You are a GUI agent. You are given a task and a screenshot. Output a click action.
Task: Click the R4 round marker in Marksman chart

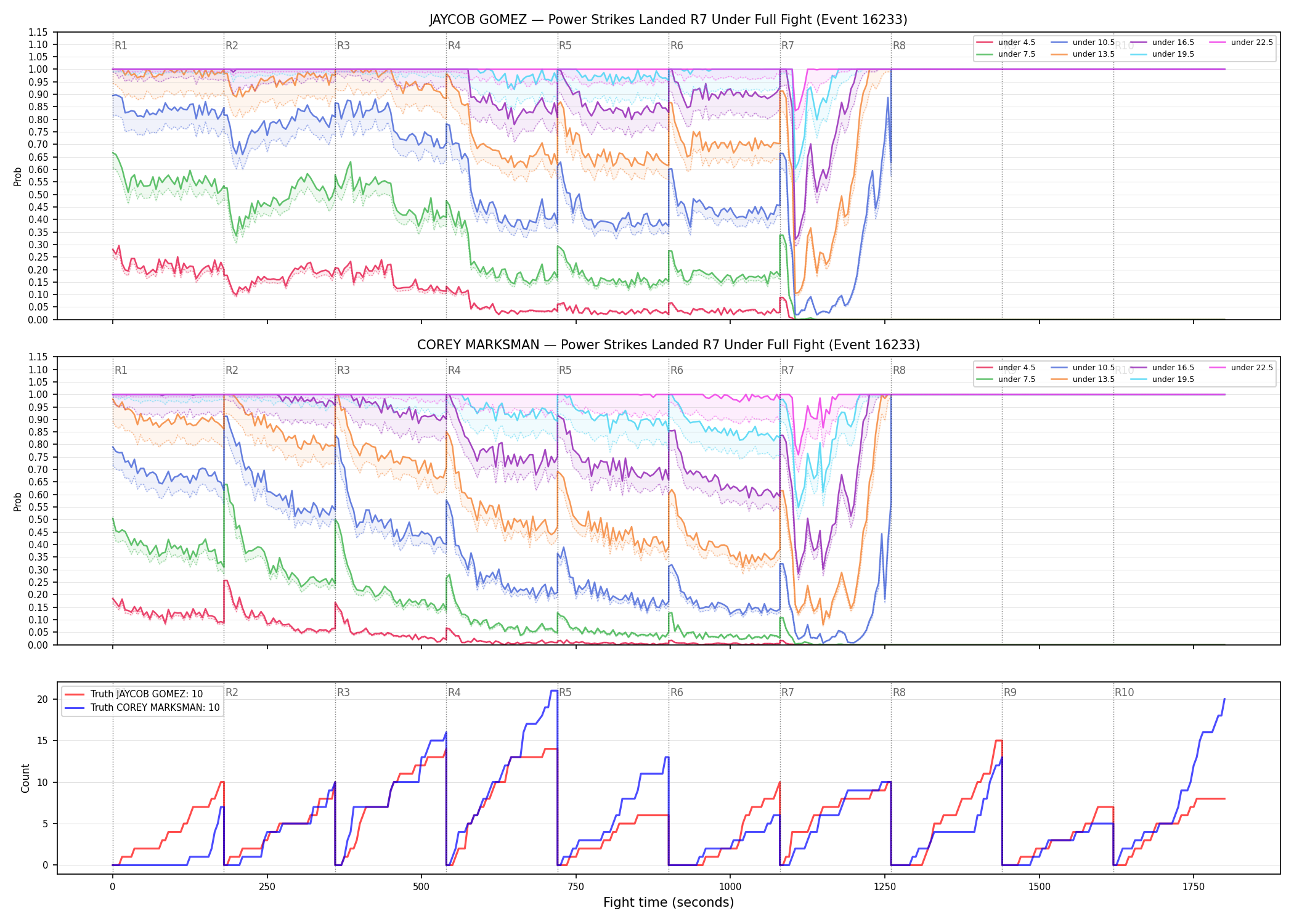[x=454, y=370]
